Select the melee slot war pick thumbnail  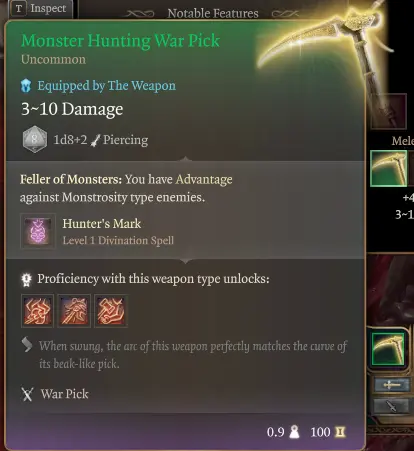point(389,168)
